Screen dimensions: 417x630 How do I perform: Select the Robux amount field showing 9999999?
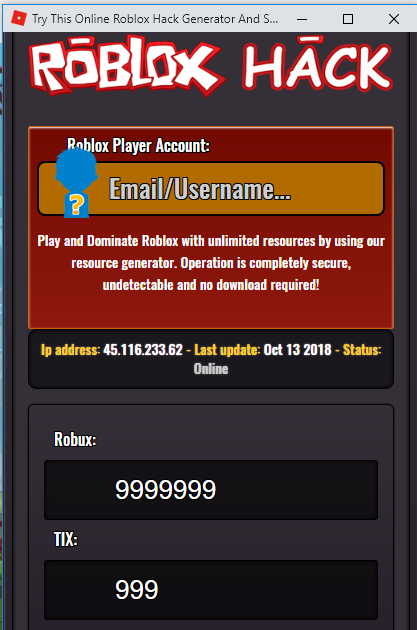tap(211, 490)
